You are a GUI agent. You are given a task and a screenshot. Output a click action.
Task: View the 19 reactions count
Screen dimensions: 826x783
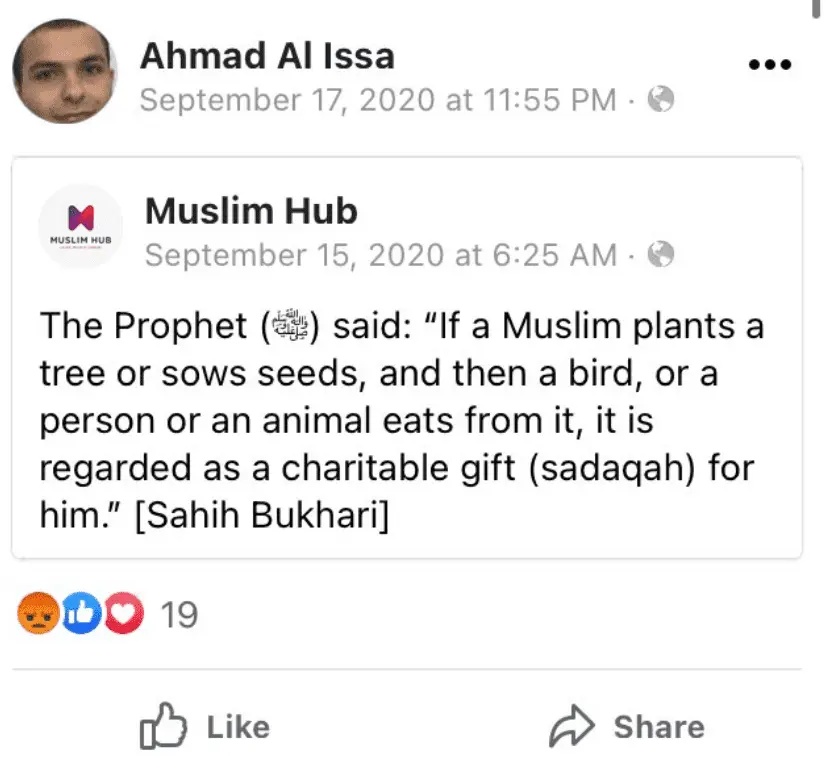pyautogui.click(x=180, y=614)
